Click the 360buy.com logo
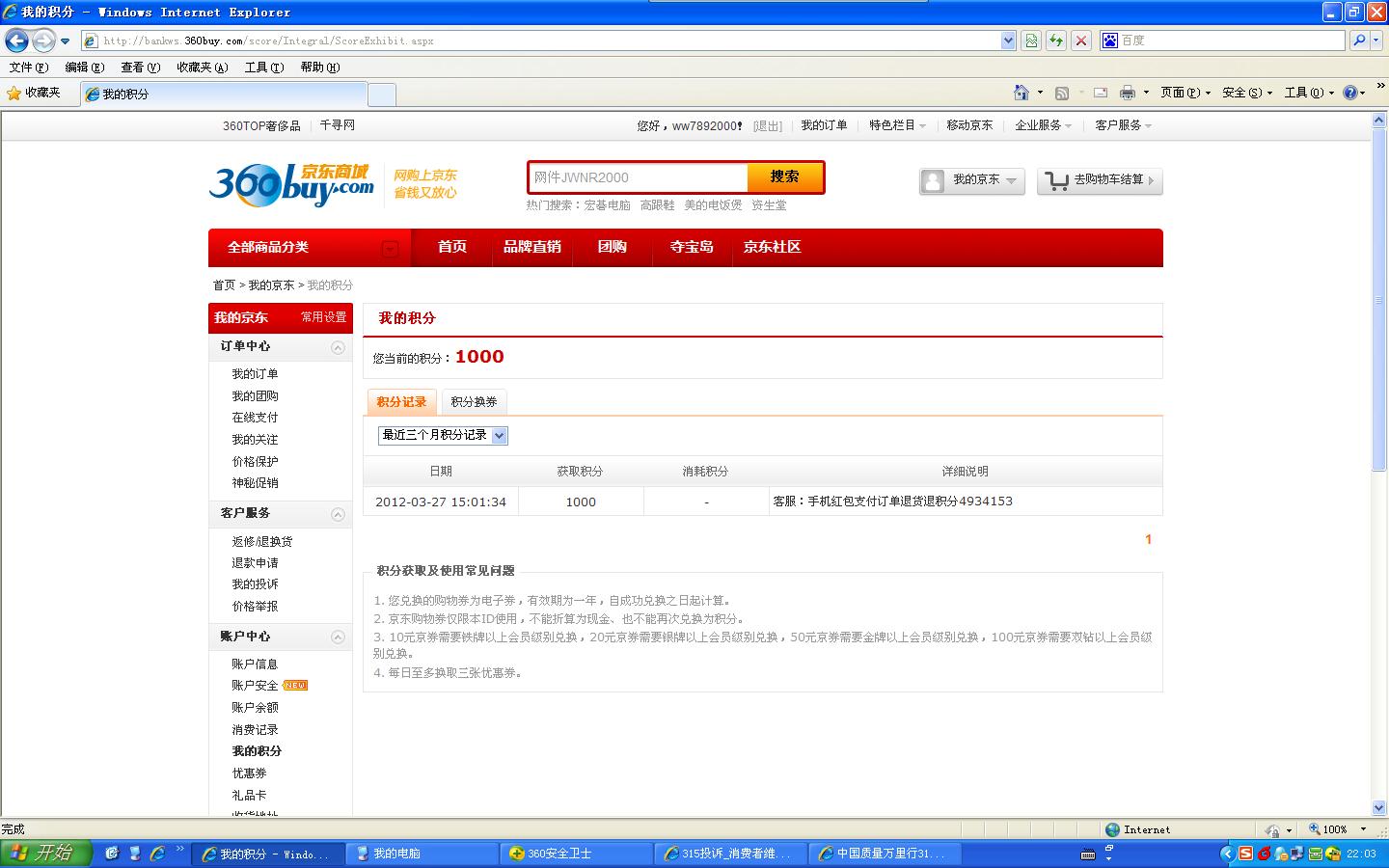 291,183
